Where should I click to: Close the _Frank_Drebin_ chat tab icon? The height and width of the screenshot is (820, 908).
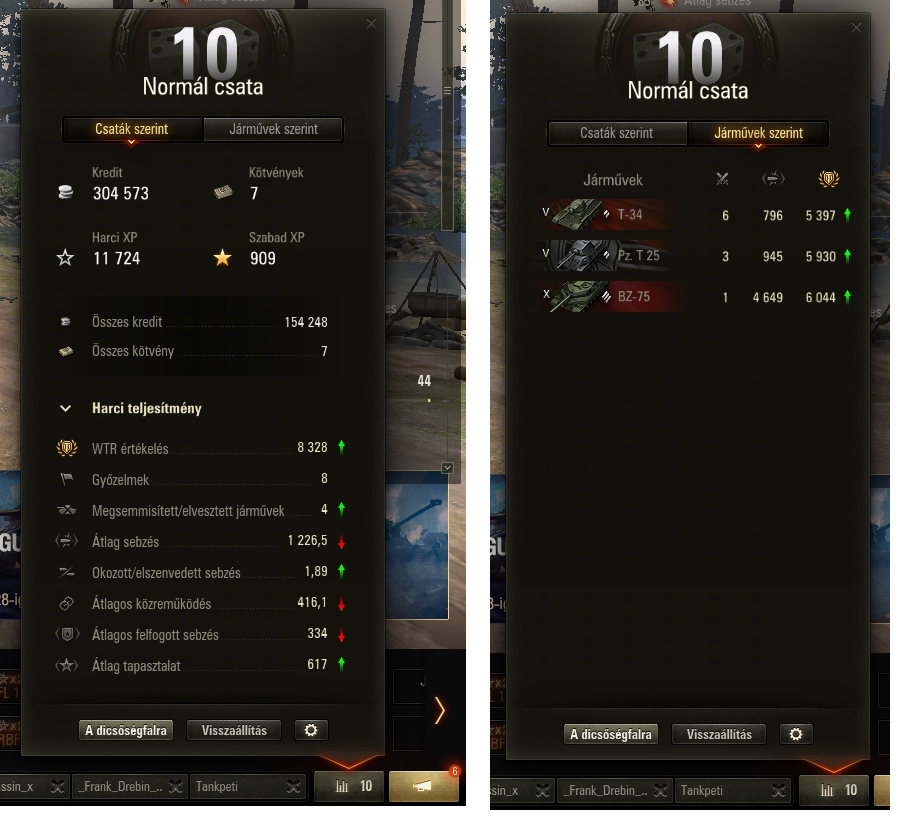(x=175, y=786)
